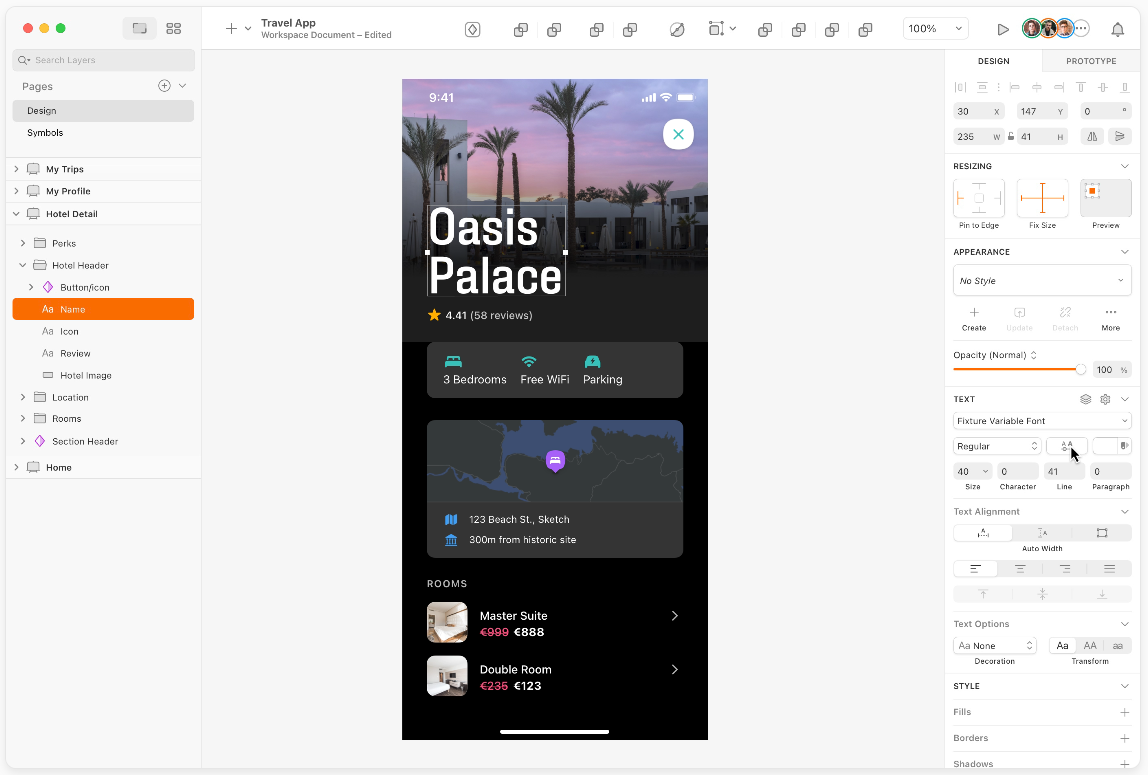Select the canvas layer list view icon

(139, 29)
